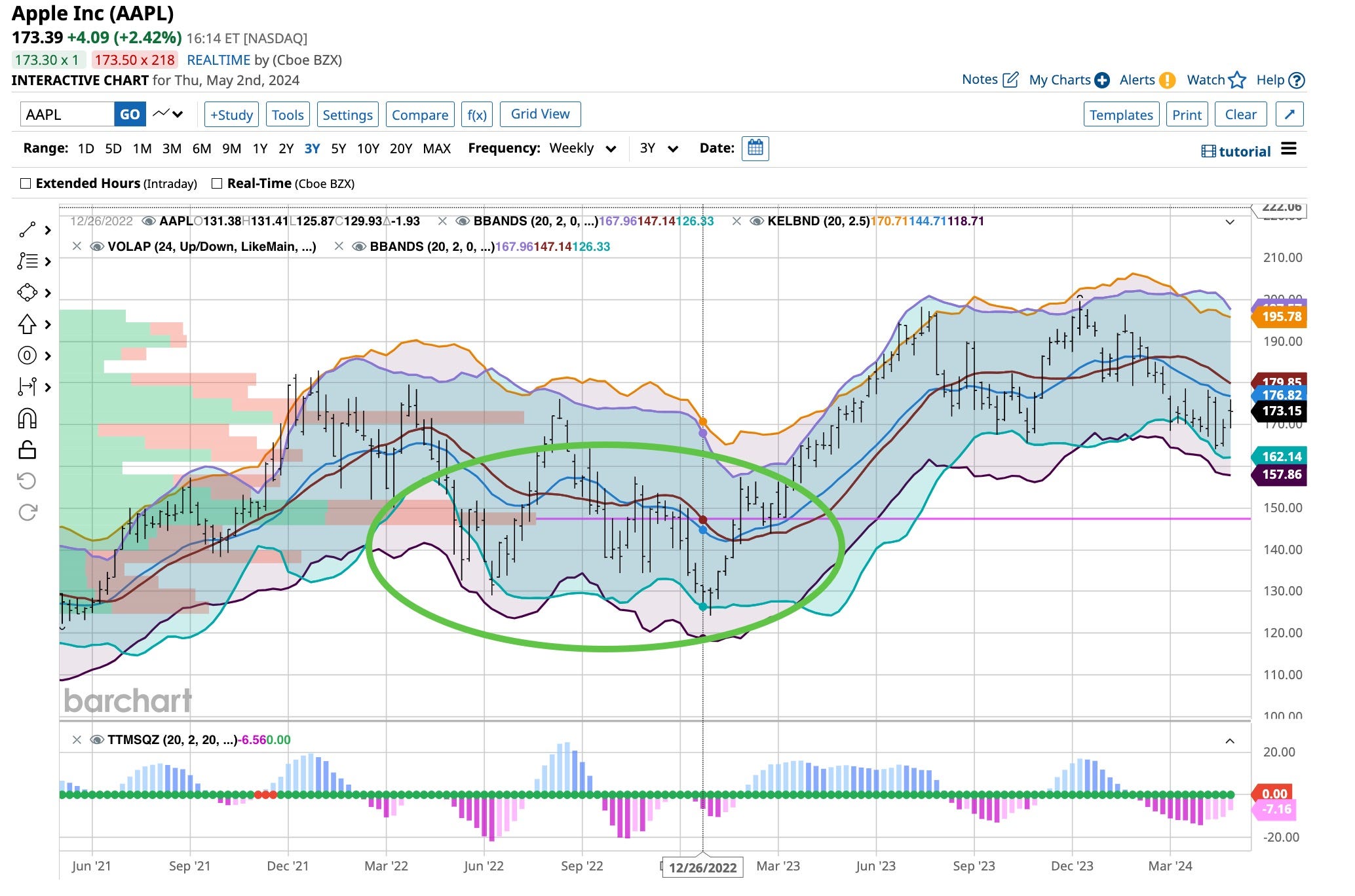
Task: Open the expand chart fullscreen arrow
Action: (1289, 114)
